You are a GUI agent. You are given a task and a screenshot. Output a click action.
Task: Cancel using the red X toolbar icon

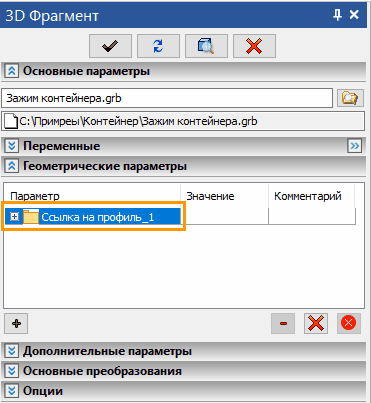coord(254,46)
